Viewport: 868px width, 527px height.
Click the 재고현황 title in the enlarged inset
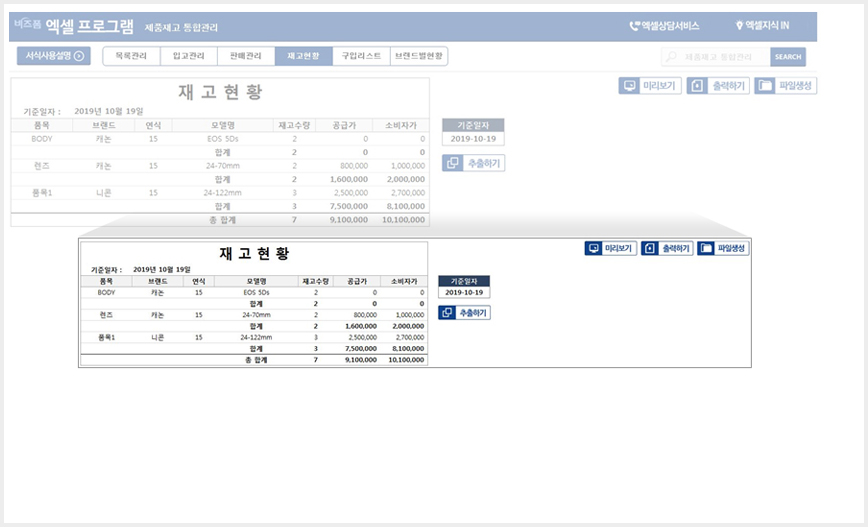(255, 254)
